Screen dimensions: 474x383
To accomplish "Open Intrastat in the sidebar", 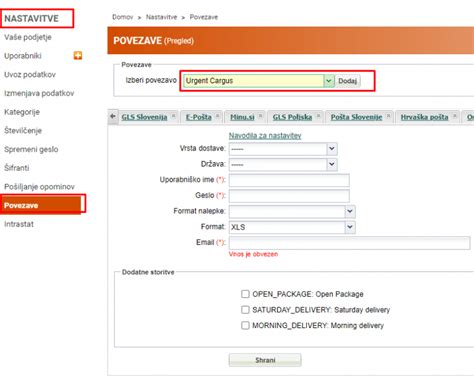I will tap(19, 224).
